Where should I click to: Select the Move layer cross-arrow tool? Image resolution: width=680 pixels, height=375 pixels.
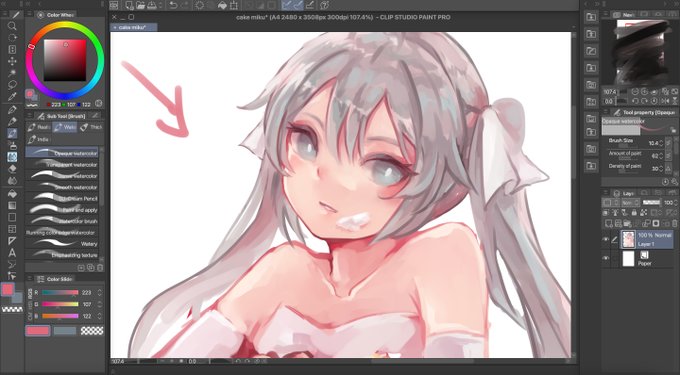tap(12, 61)
